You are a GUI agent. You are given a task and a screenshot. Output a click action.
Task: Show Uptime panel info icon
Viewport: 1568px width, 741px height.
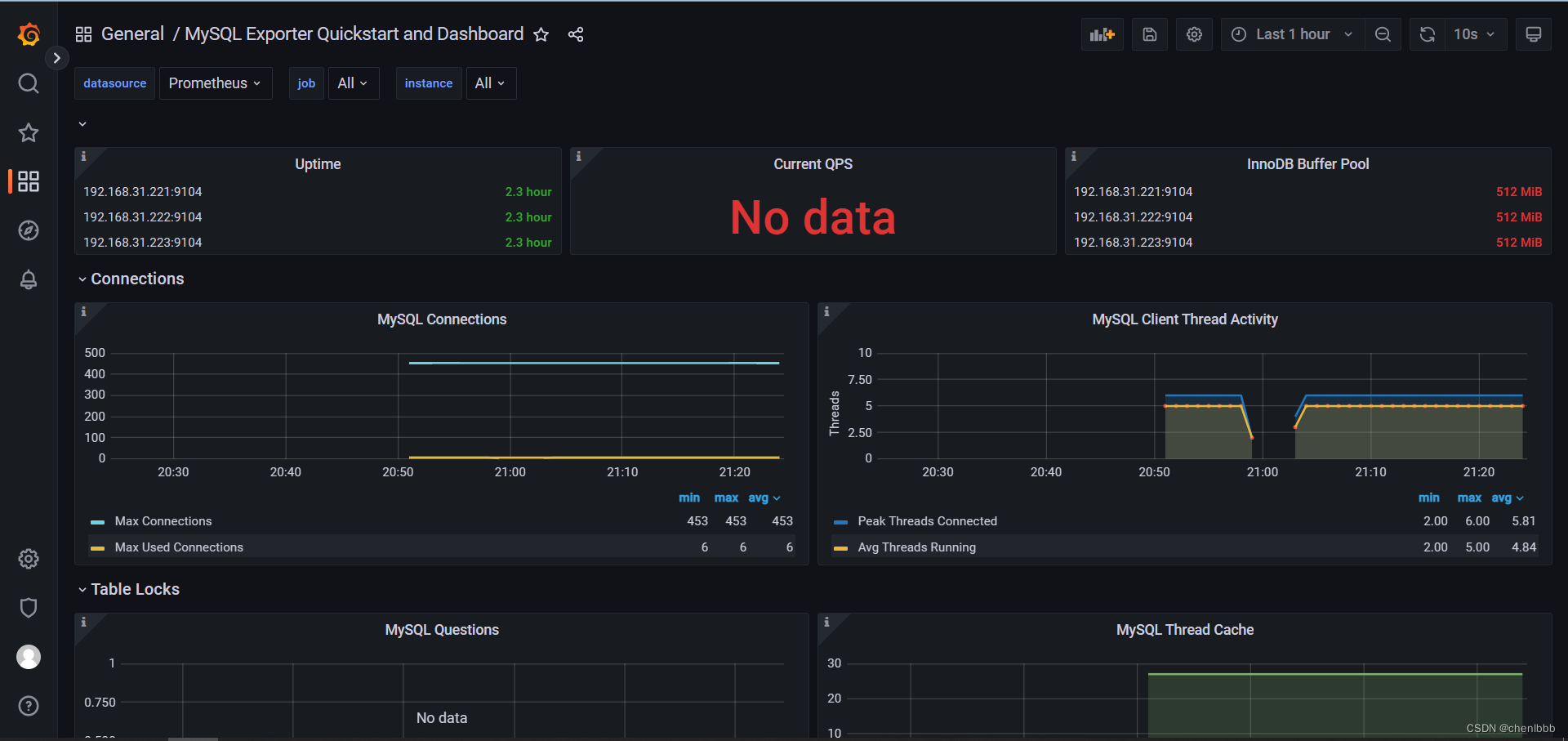[83, 156]
